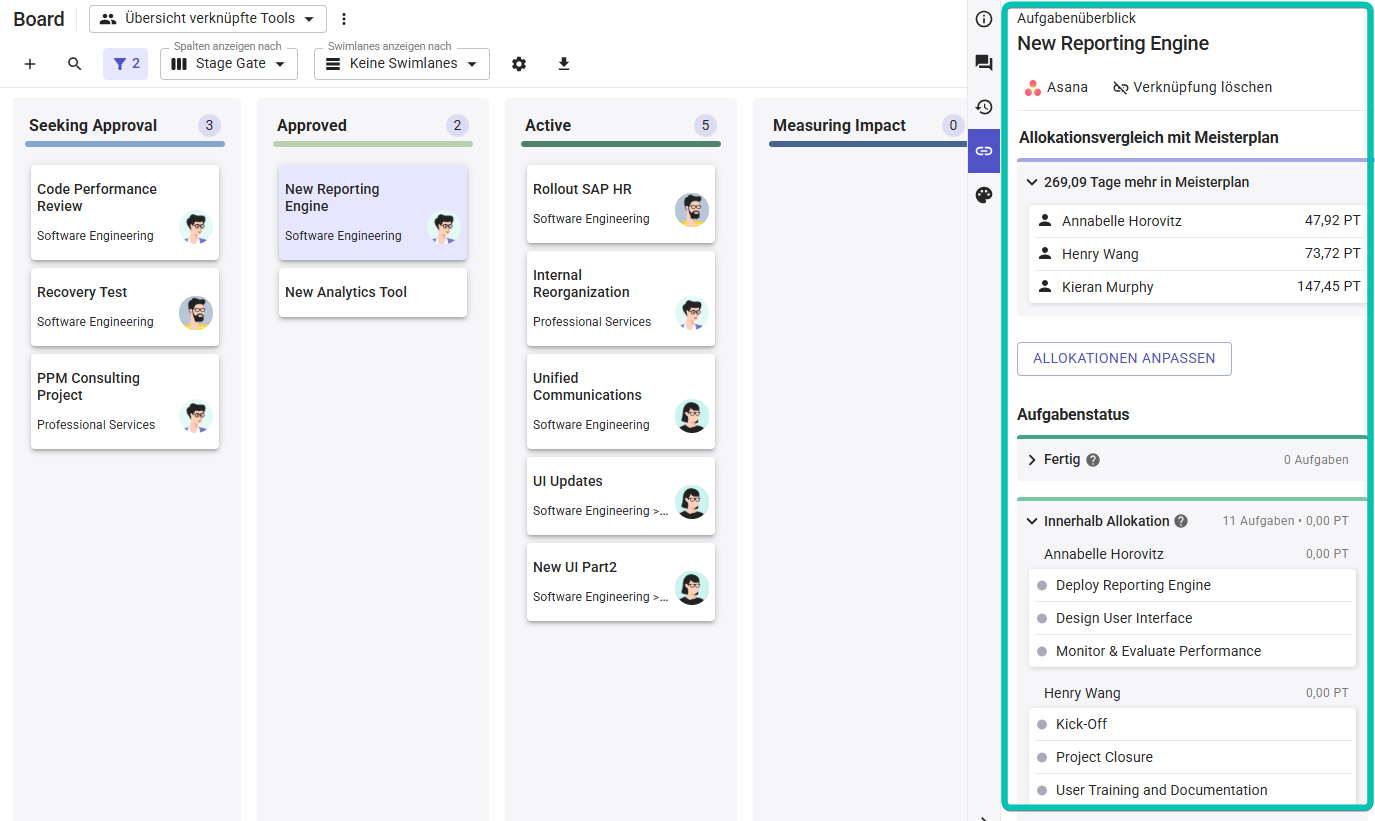Open the history panel via clock icon
1375x821 pixels.
coord(983,106)
